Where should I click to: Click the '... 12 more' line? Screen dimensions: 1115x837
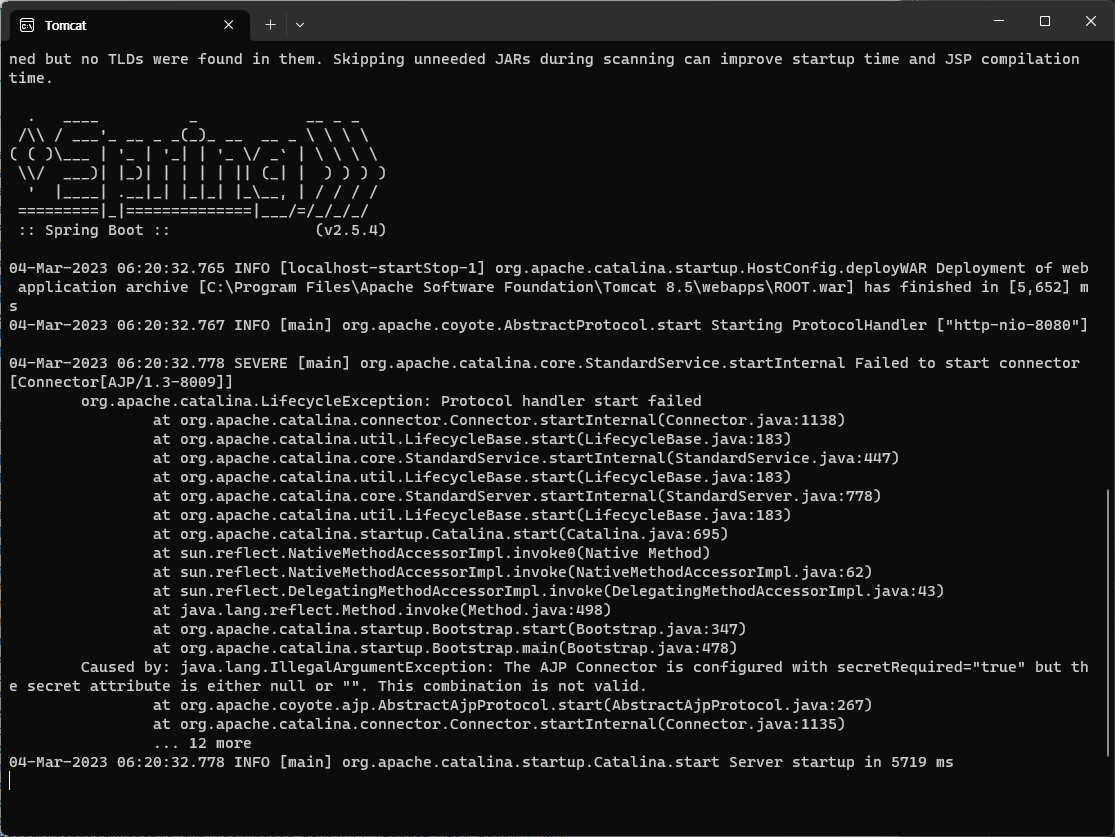point(202,744)
